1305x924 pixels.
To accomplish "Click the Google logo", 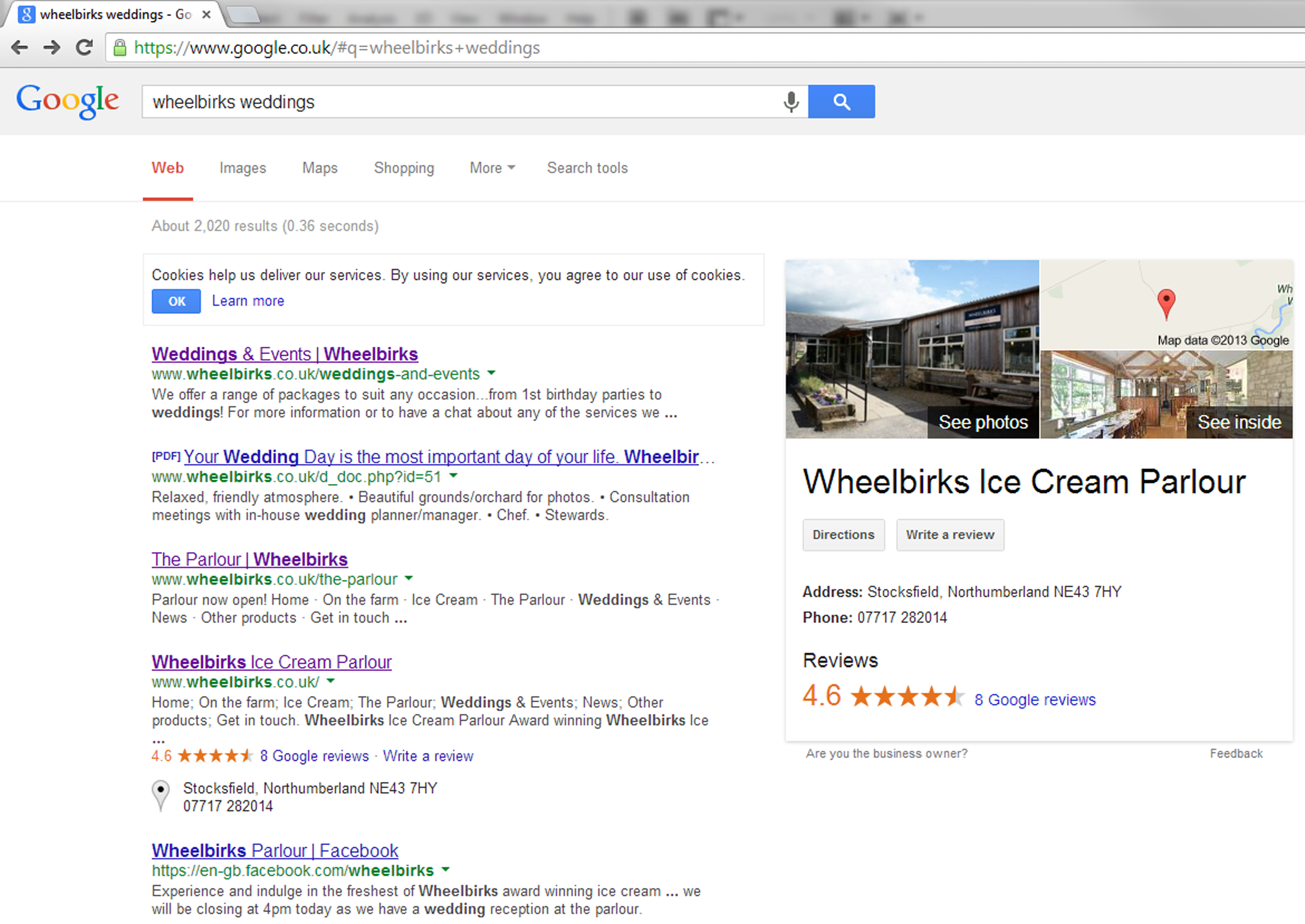I will [68, 101].
